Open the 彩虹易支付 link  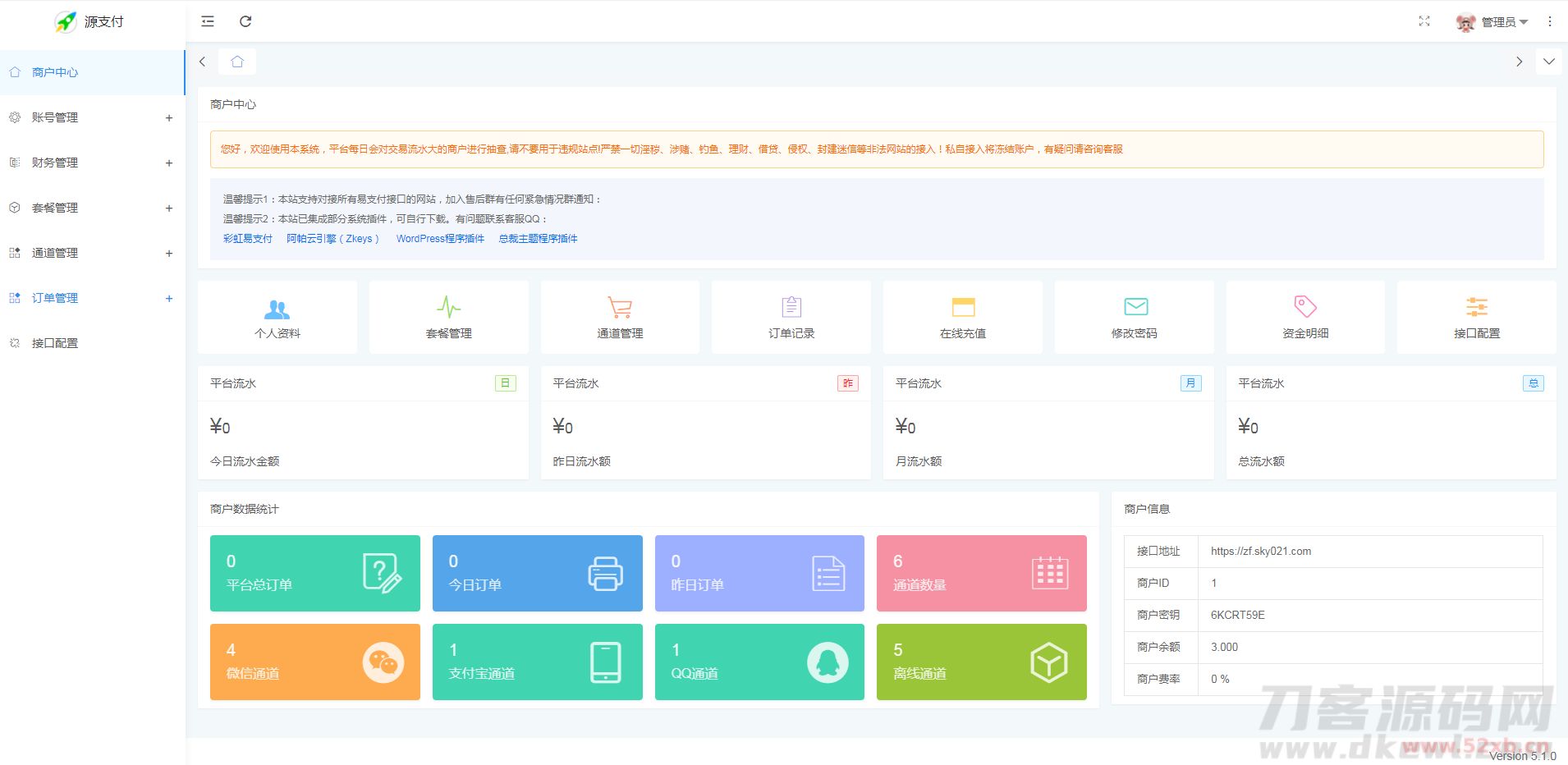point(248,238)
